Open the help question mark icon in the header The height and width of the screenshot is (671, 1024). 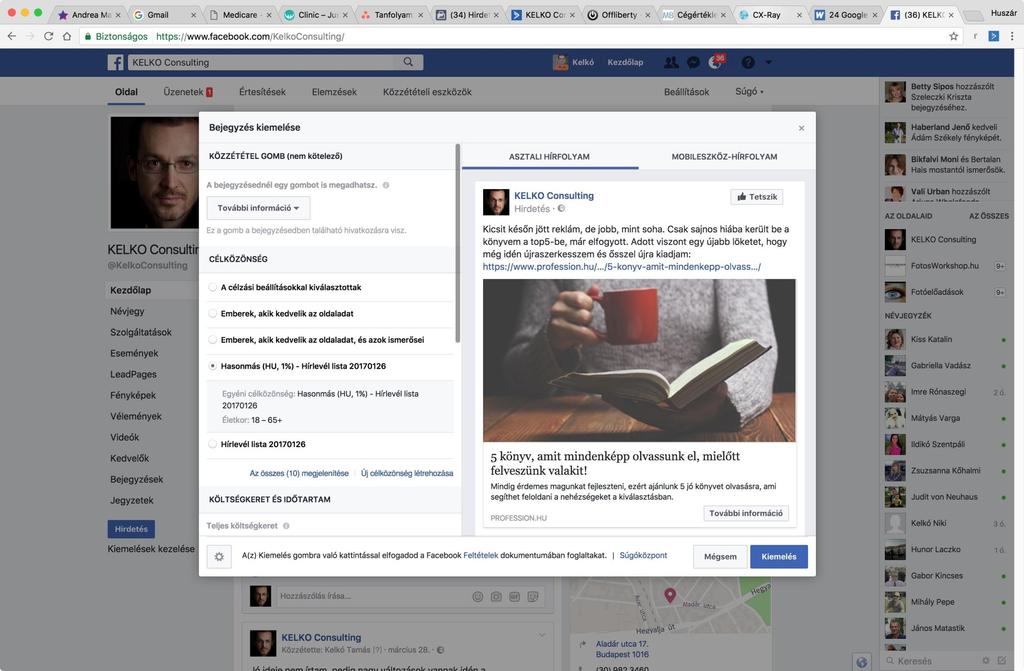coord(748,62)
